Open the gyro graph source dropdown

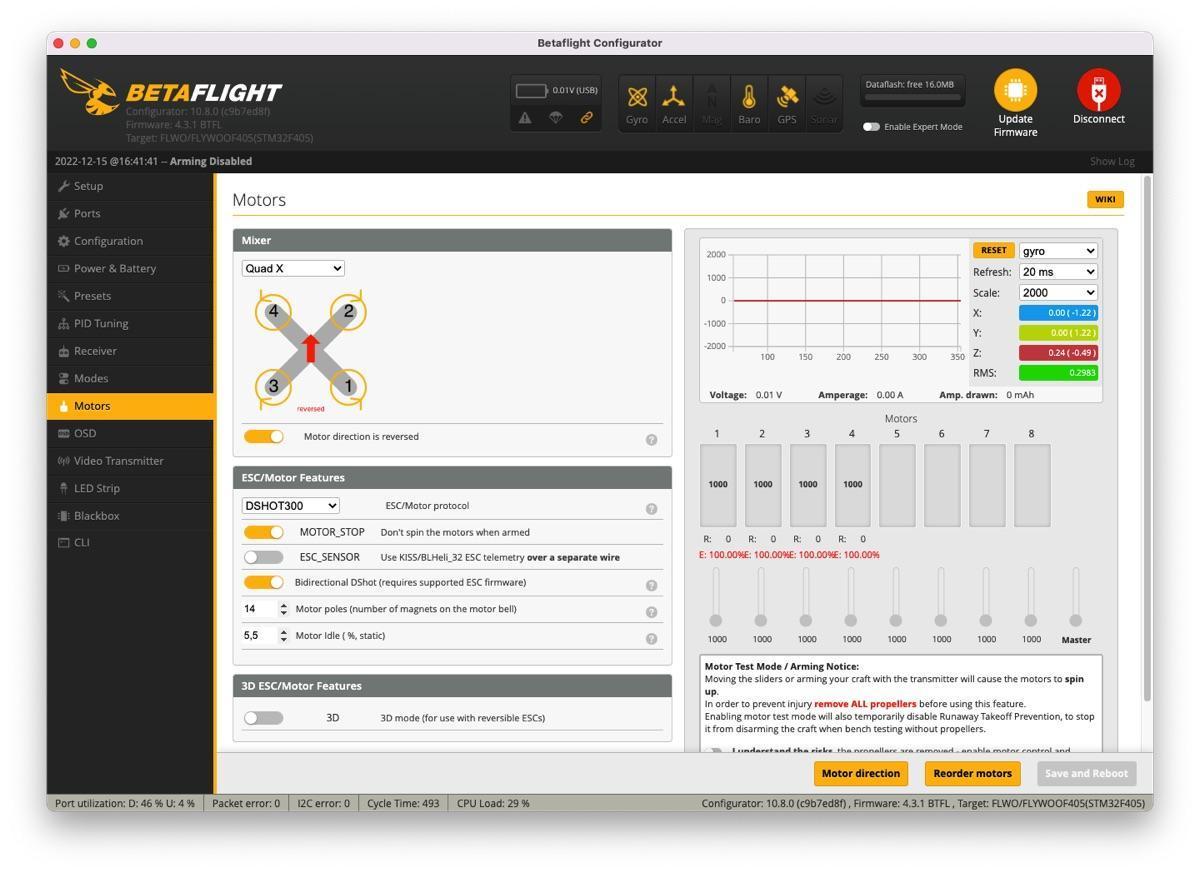[x=1058, y=251]
